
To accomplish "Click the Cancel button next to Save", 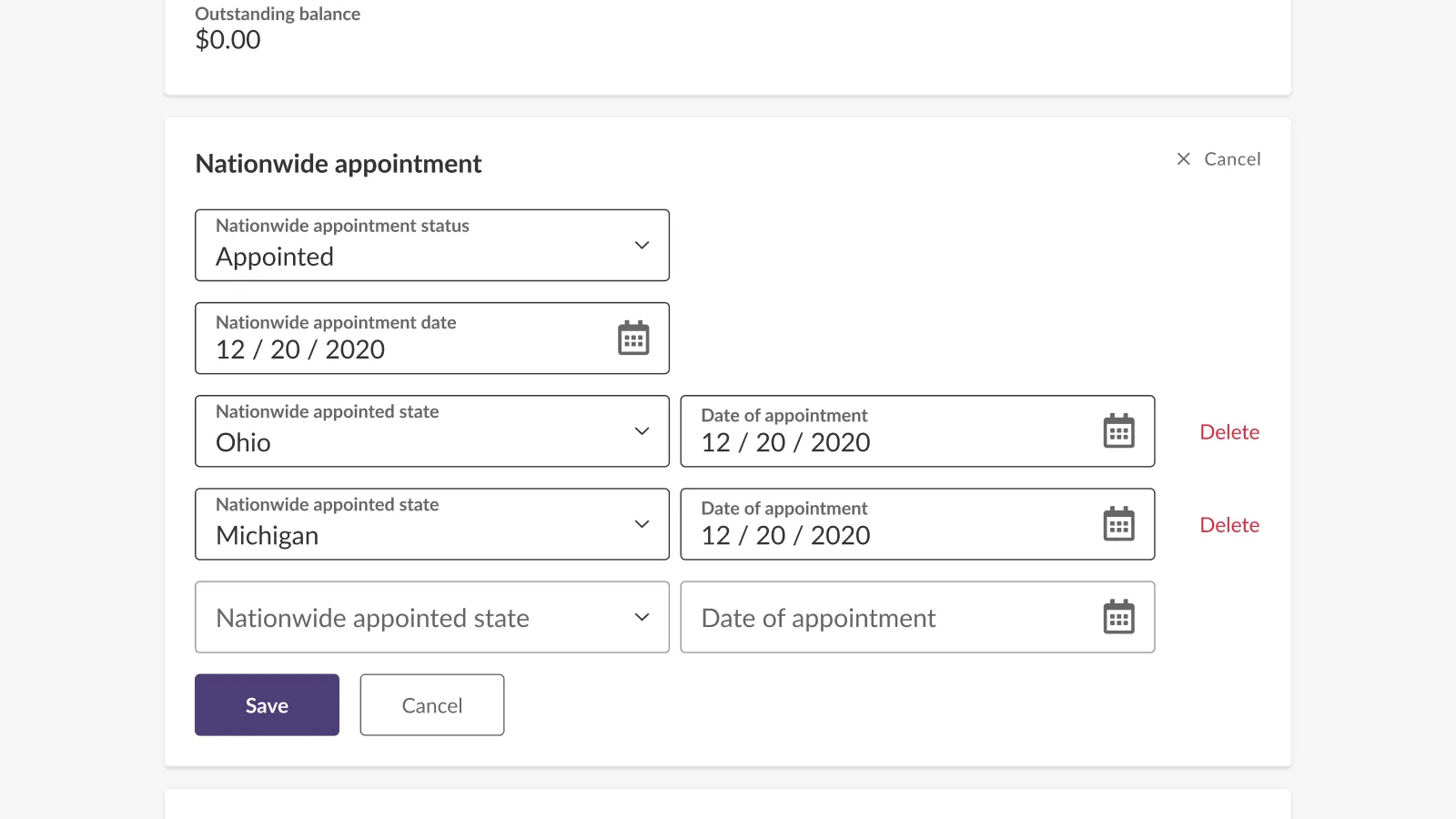I will click(x=432, y=705).
